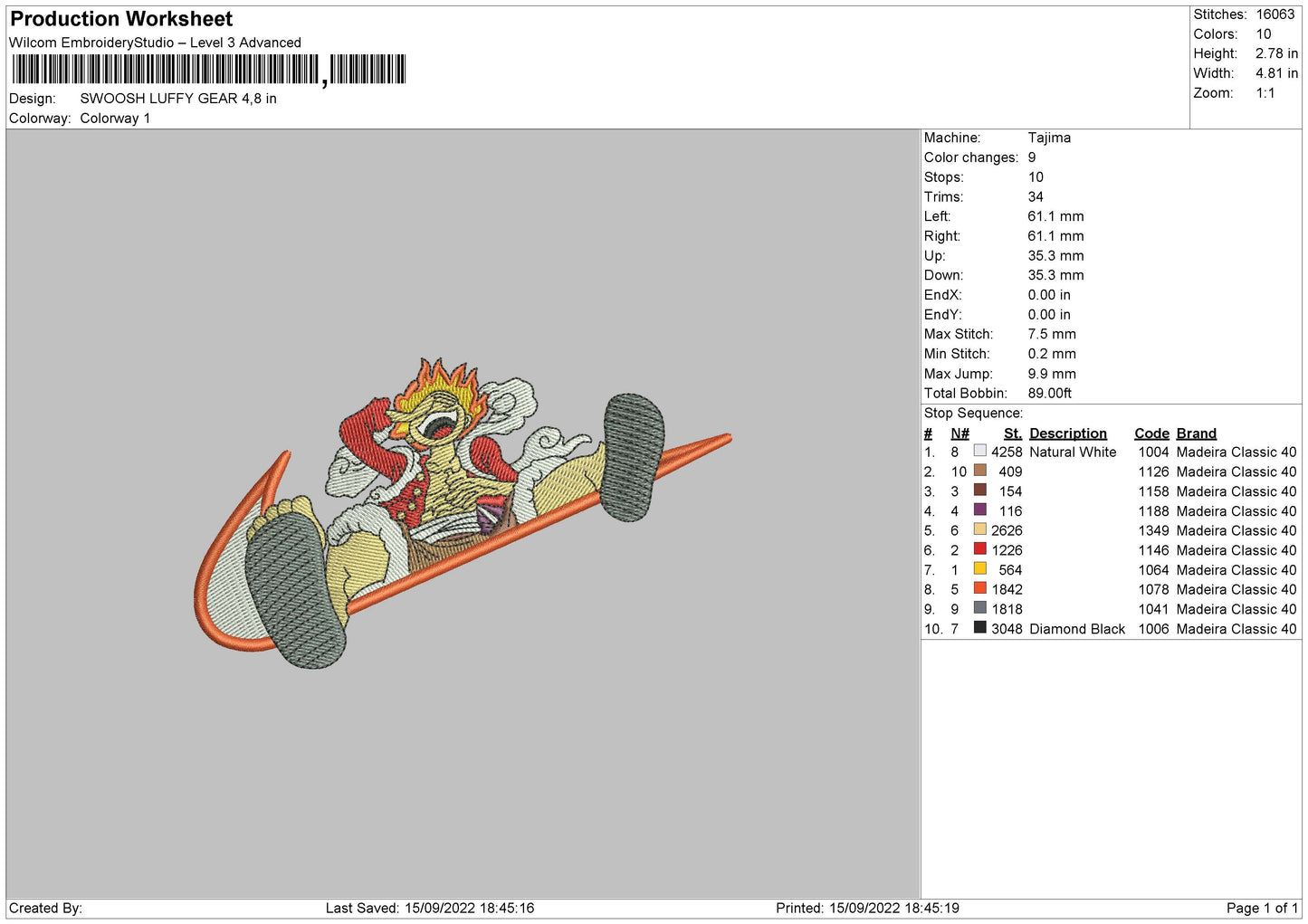Screen dimensions: 1308x924
Task: Click the Page 1 of 1 indicator
Action: [x=1261, y=908]
